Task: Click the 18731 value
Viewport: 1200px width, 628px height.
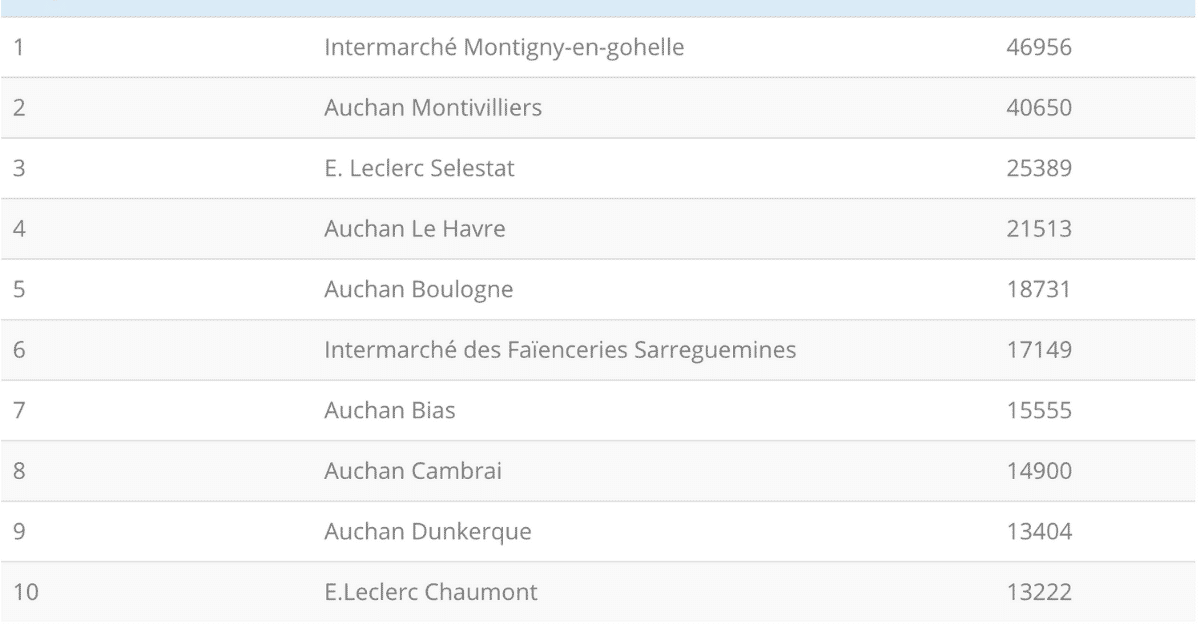Action: click(1039, 290)
